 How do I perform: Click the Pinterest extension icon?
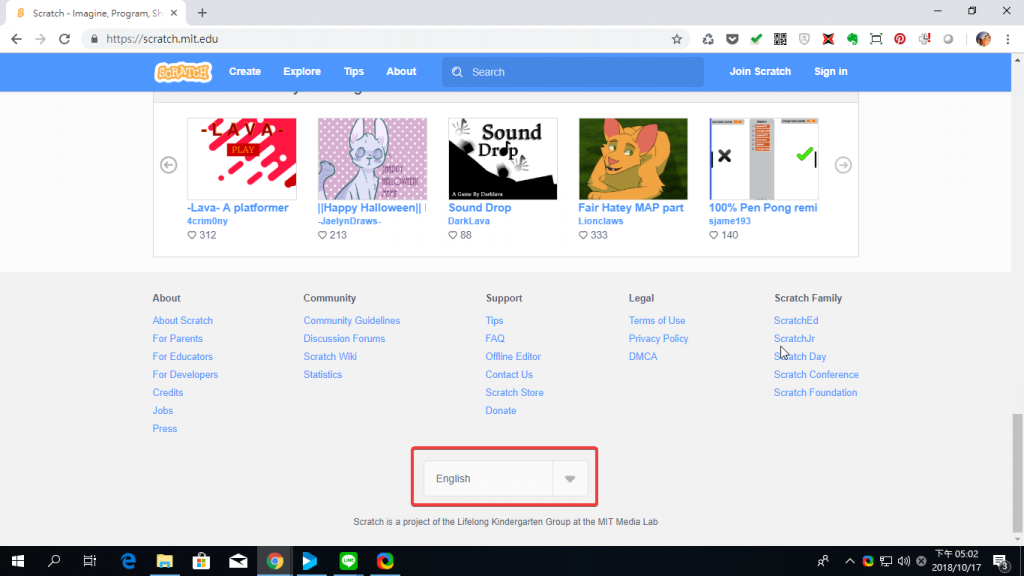pos(900,39)
